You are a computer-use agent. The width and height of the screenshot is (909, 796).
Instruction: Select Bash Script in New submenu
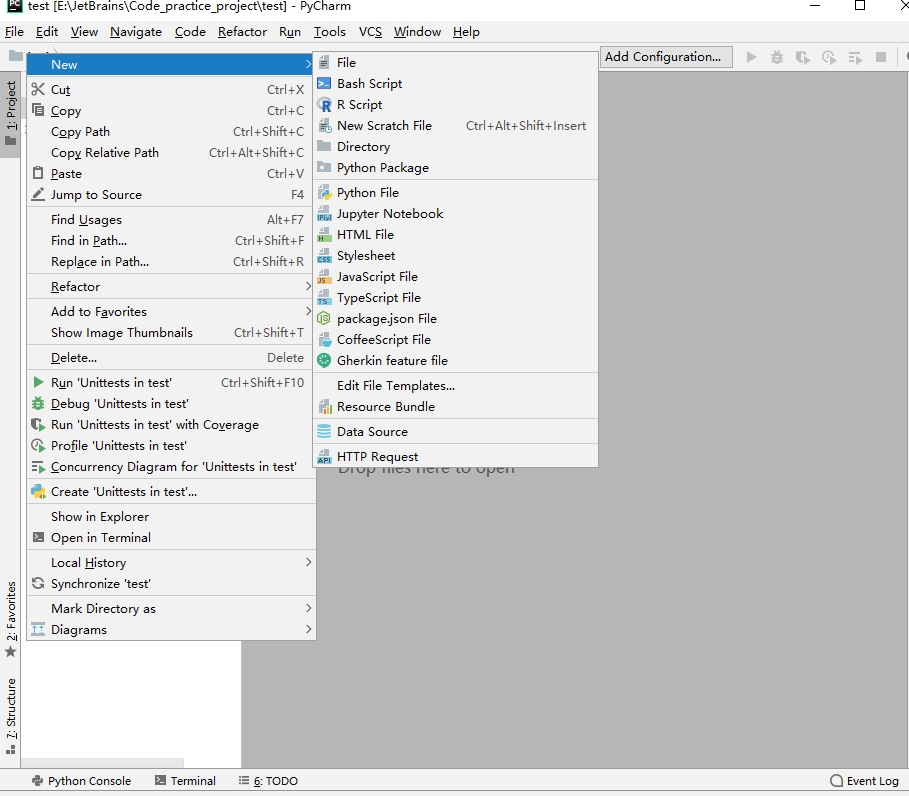point(369,84)
